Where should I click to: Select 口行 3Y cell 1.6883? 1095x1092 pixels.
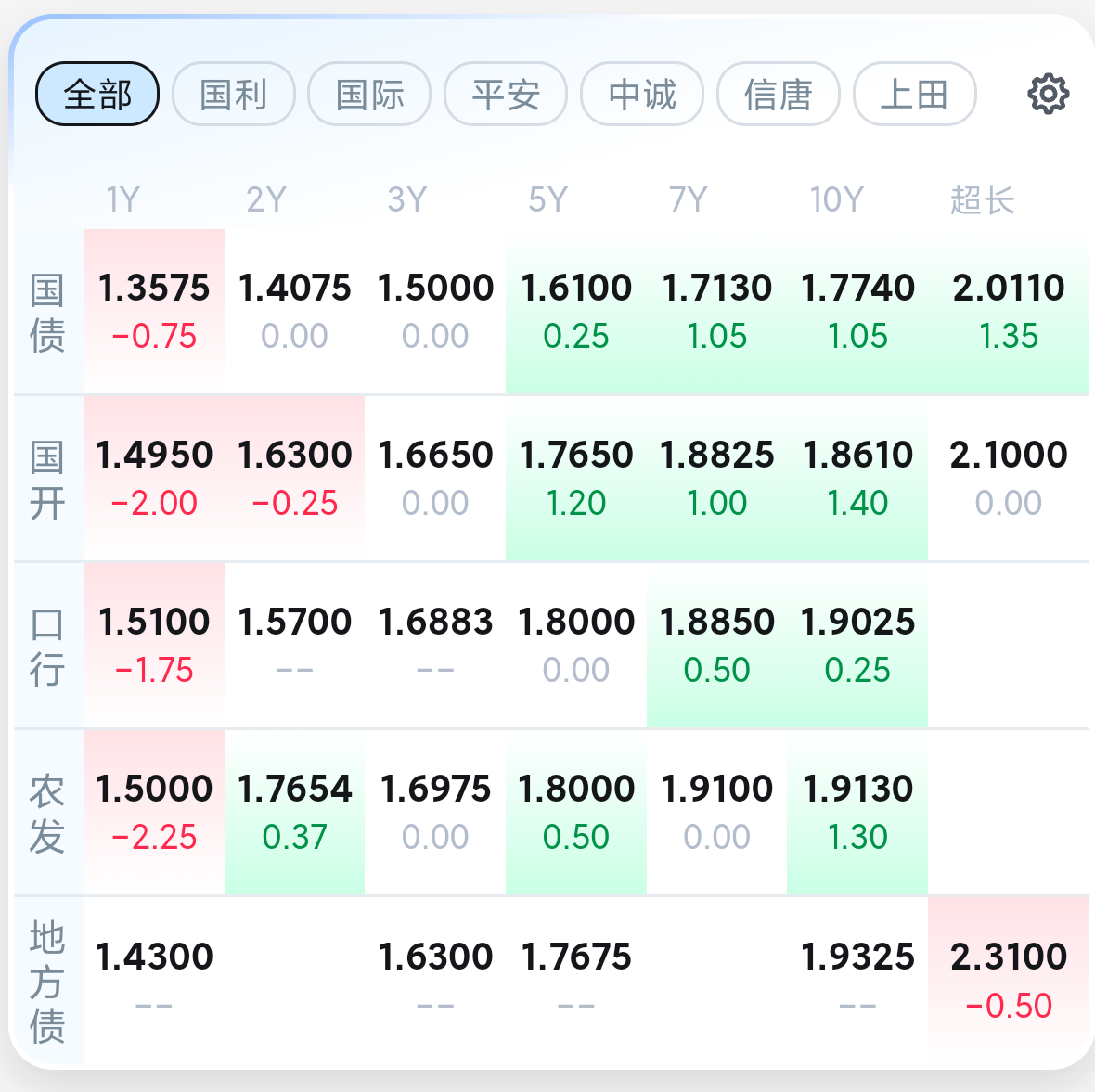click(435, 645)
